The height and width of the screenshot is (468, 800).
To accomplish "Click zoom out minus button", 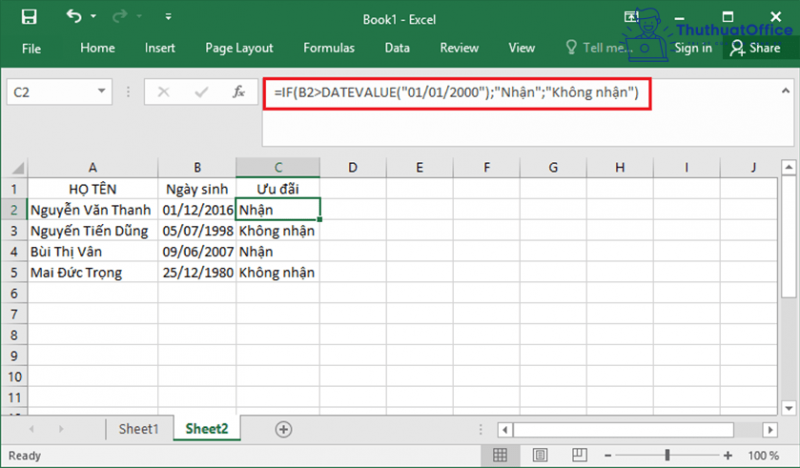I will 608,455.
